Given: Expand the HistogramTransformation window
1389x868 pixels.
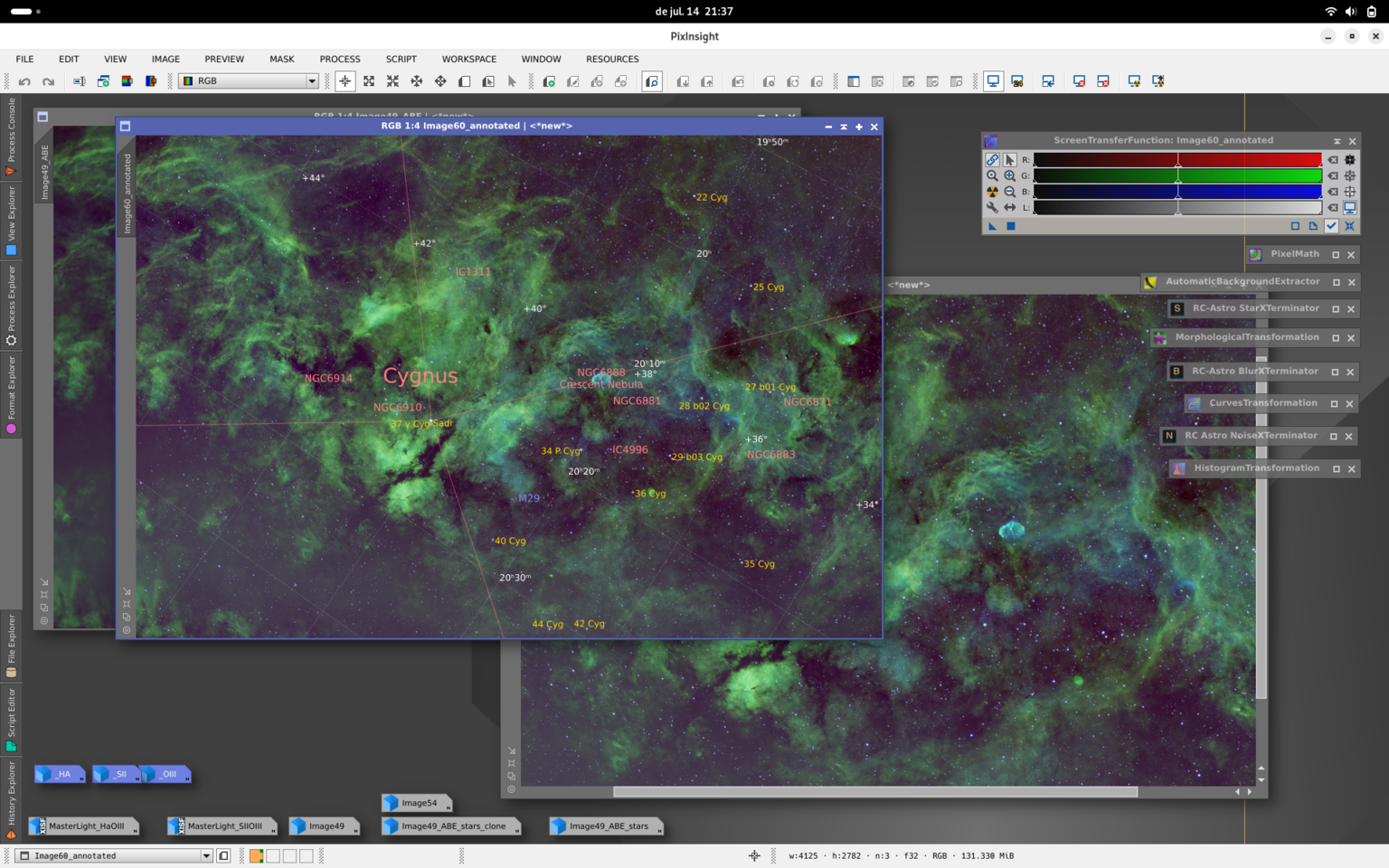Looking at the screenshot, I should coord(1336,469).
